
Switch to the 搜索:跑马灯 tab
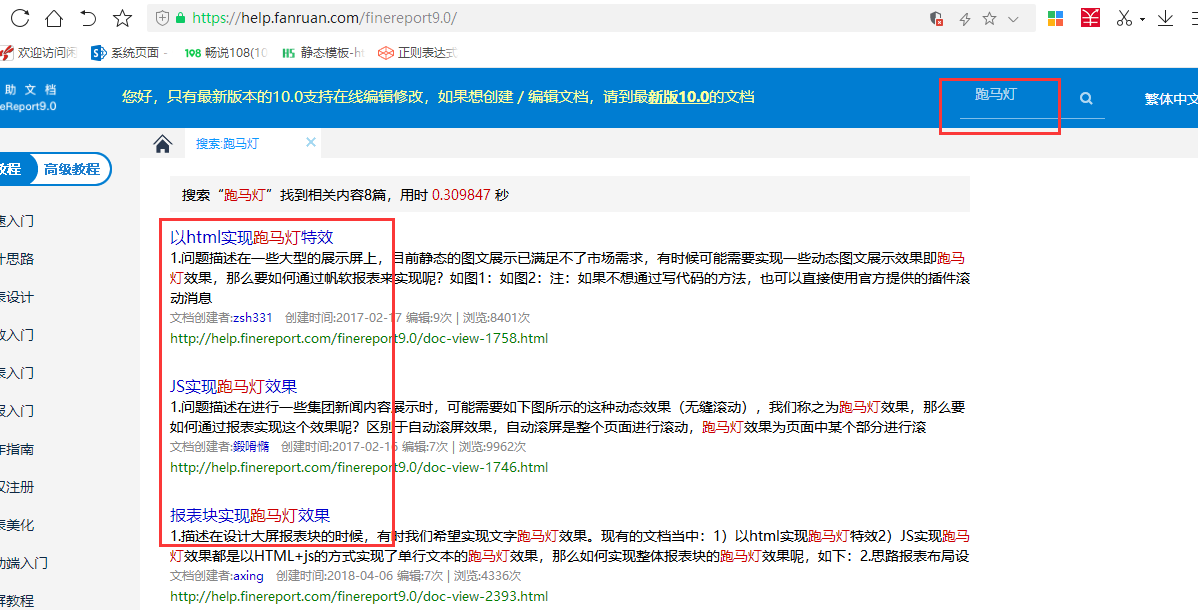[227, 144]
